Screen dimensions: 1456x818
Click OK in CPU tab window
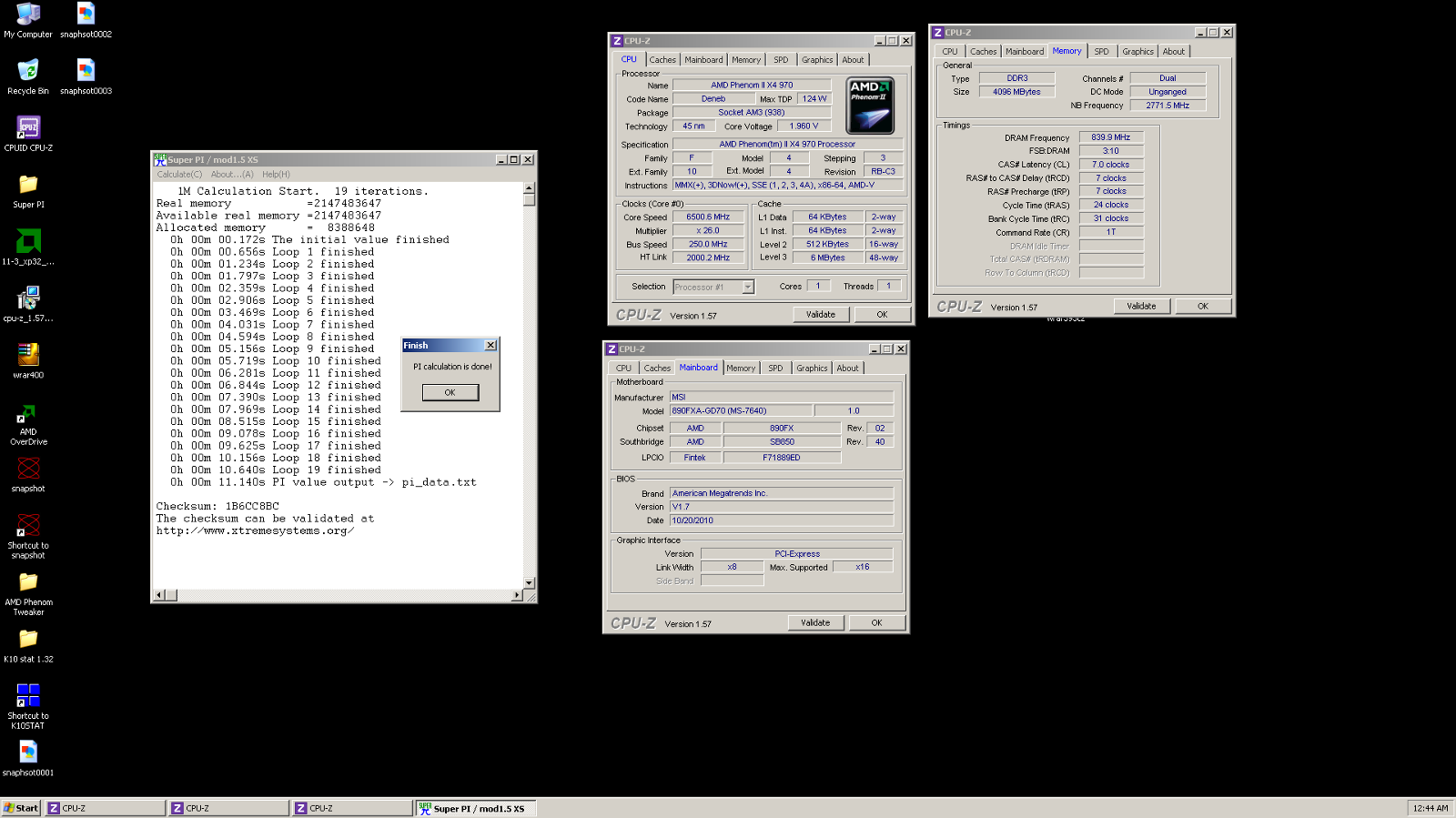coord(882,315)
